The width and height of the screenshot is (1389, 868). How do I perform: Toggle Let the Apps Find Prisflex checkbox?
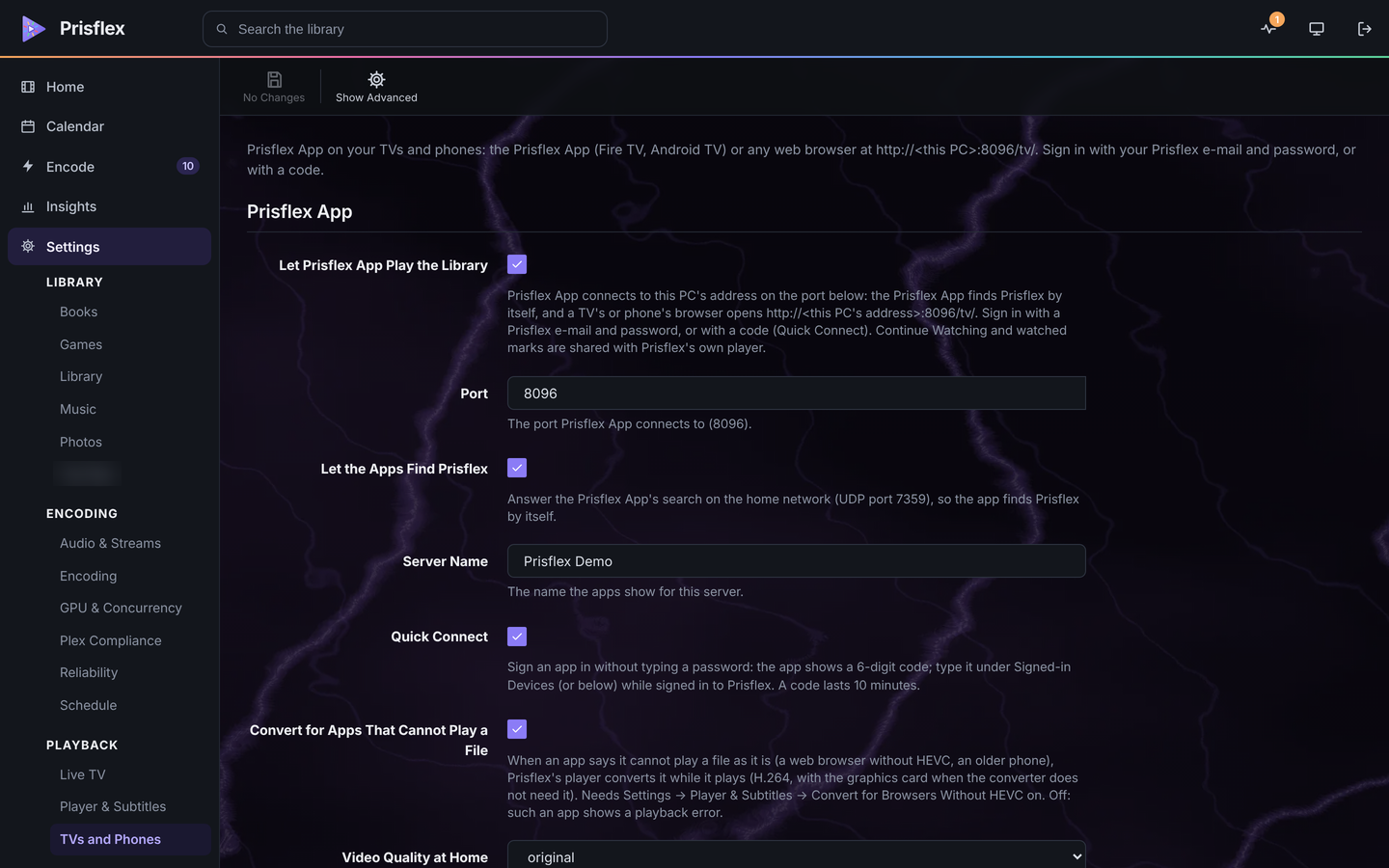[517, 468]
